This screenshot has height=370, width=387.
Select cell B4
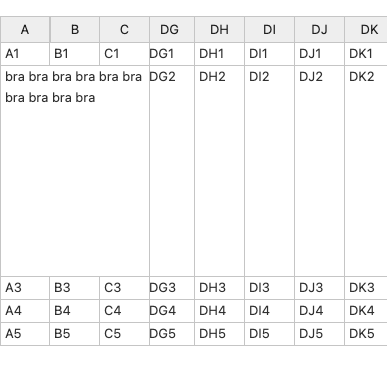tap(75, 311)
